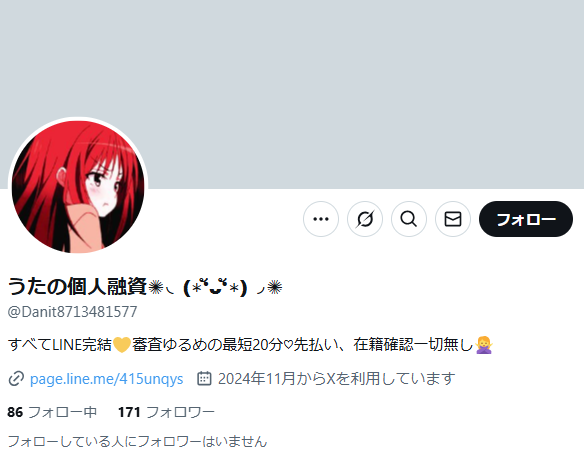The image size is (584, 468).
Task: Open the three-dot more options menu
Action: 321,219
